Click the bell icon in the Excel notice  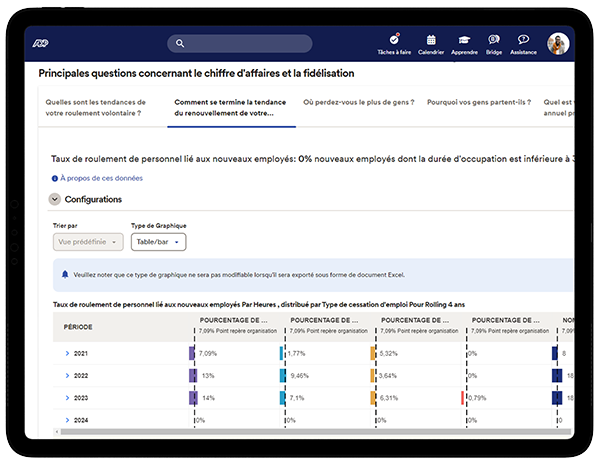65,274
